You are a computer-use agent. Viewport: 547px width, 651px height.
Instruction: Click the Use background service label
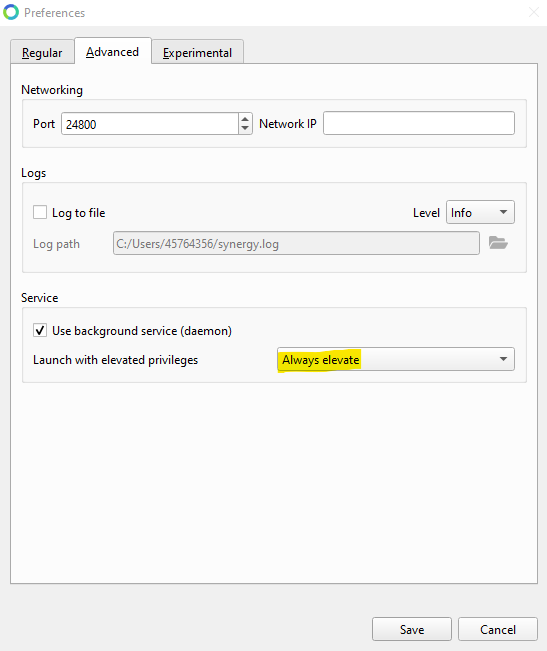(142, 331)
